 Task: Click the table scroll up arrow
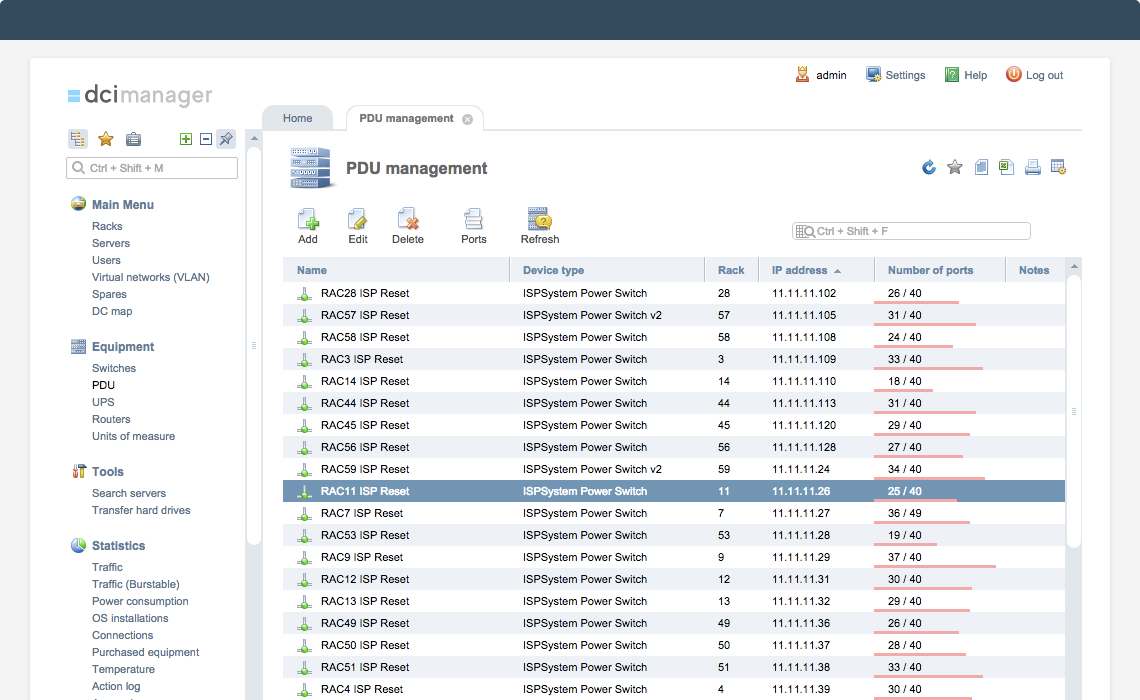pyautogui.click(x=1074, y=267)
